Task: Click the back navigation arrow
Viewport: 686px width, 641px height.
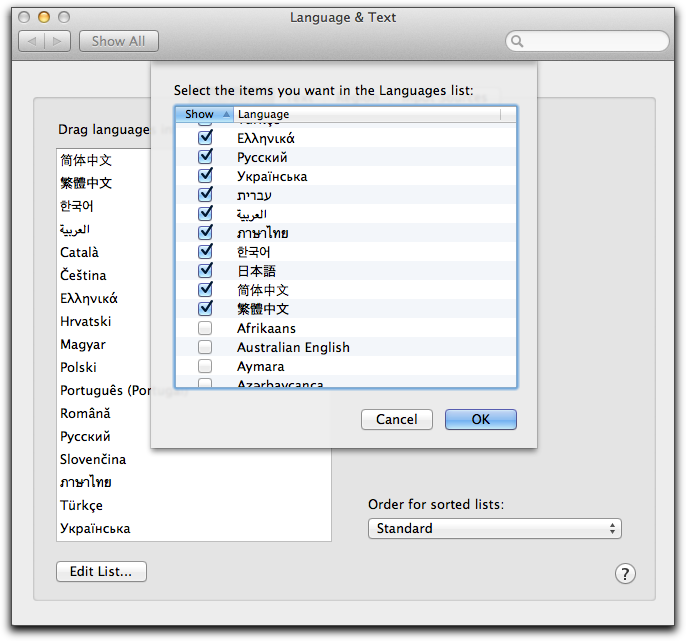Action: coord(32,41)
